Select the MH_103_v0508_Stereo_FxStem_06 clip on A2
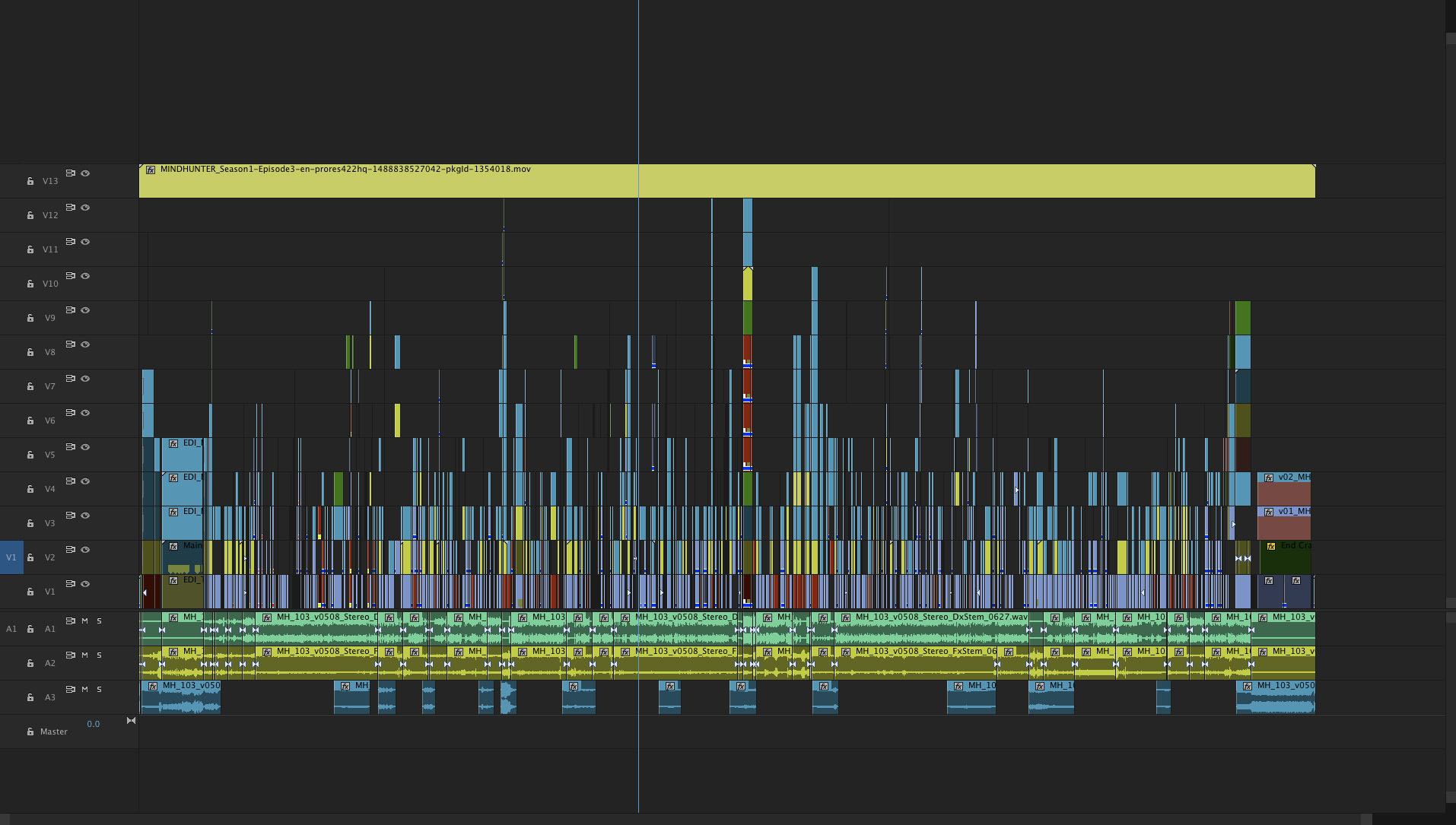This screenshot has width=1456, height=825. click(915, 663)
